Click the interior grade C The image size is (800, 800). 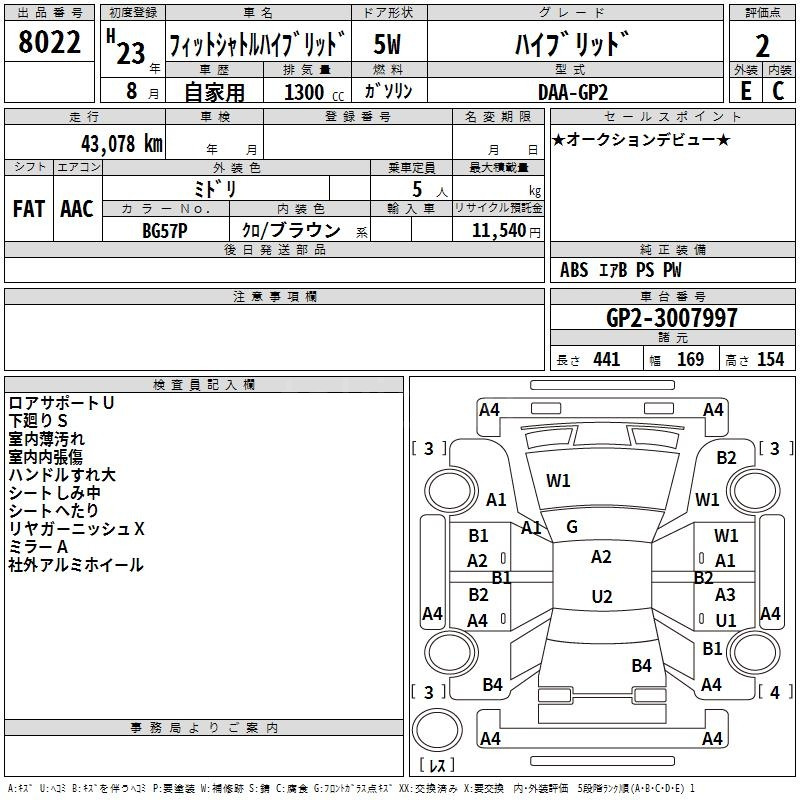coord(778,91)
